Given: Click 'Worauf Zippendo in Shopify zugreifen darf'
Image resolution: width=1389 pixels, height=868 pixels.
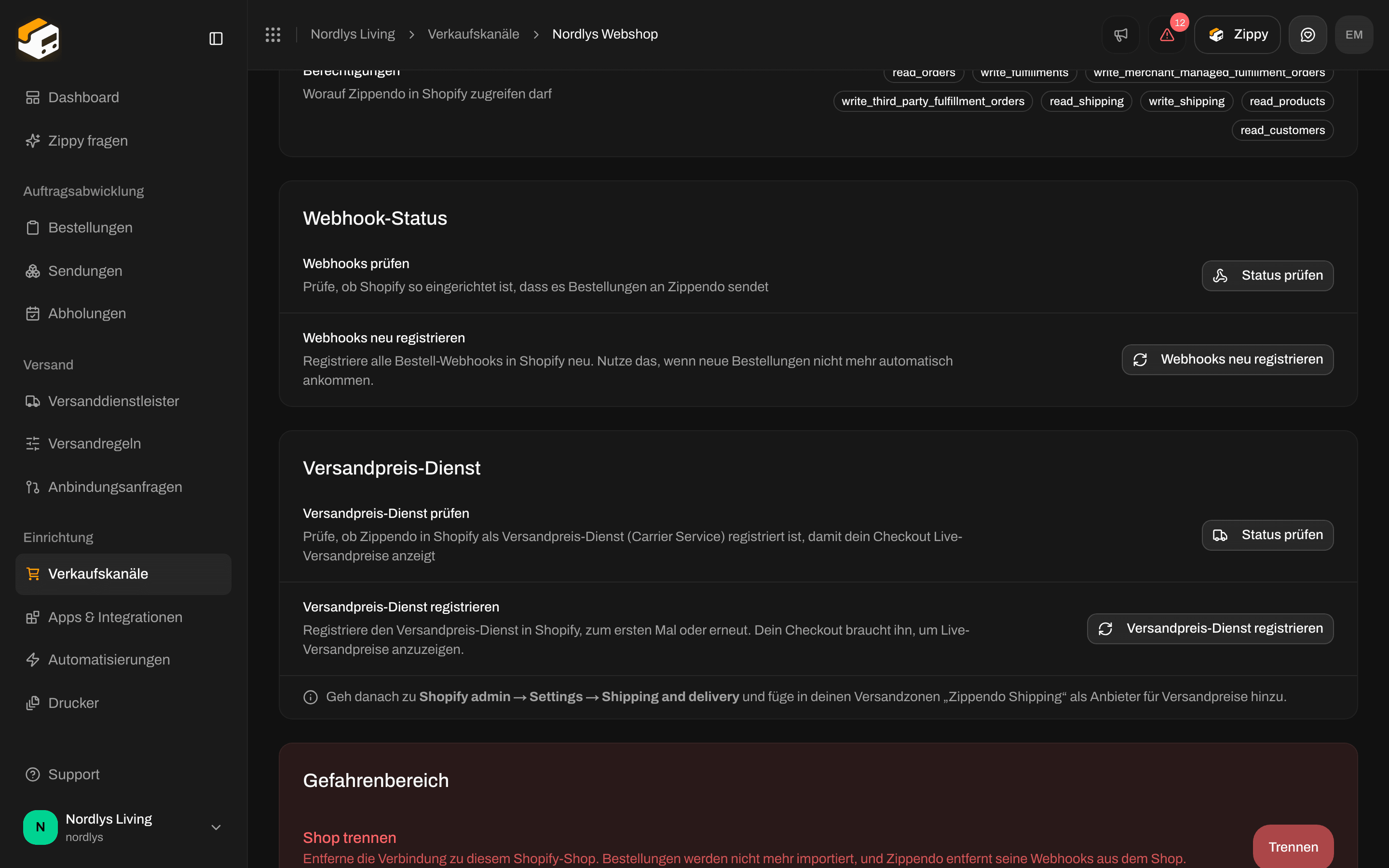Looking at the screenshot, I should [x=427, y=94].
